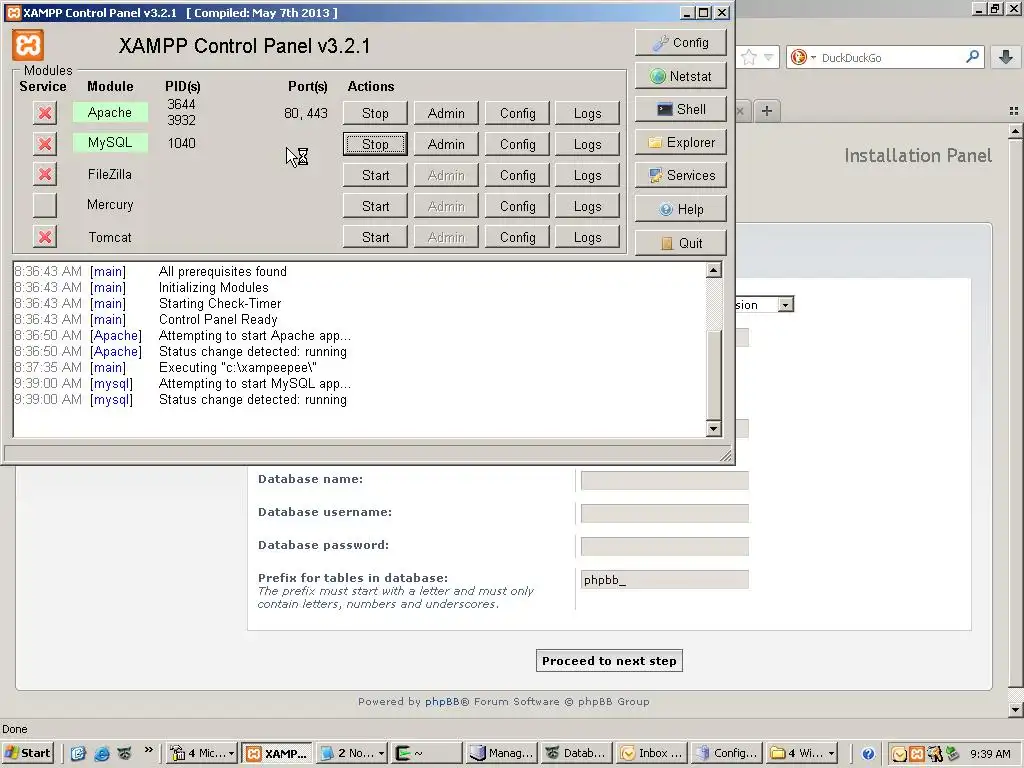Screen dimensions: 1024x768
Task: Switch to 'Manag...' taskbar button
Action: pyautogui.click(x=502, y=753)
